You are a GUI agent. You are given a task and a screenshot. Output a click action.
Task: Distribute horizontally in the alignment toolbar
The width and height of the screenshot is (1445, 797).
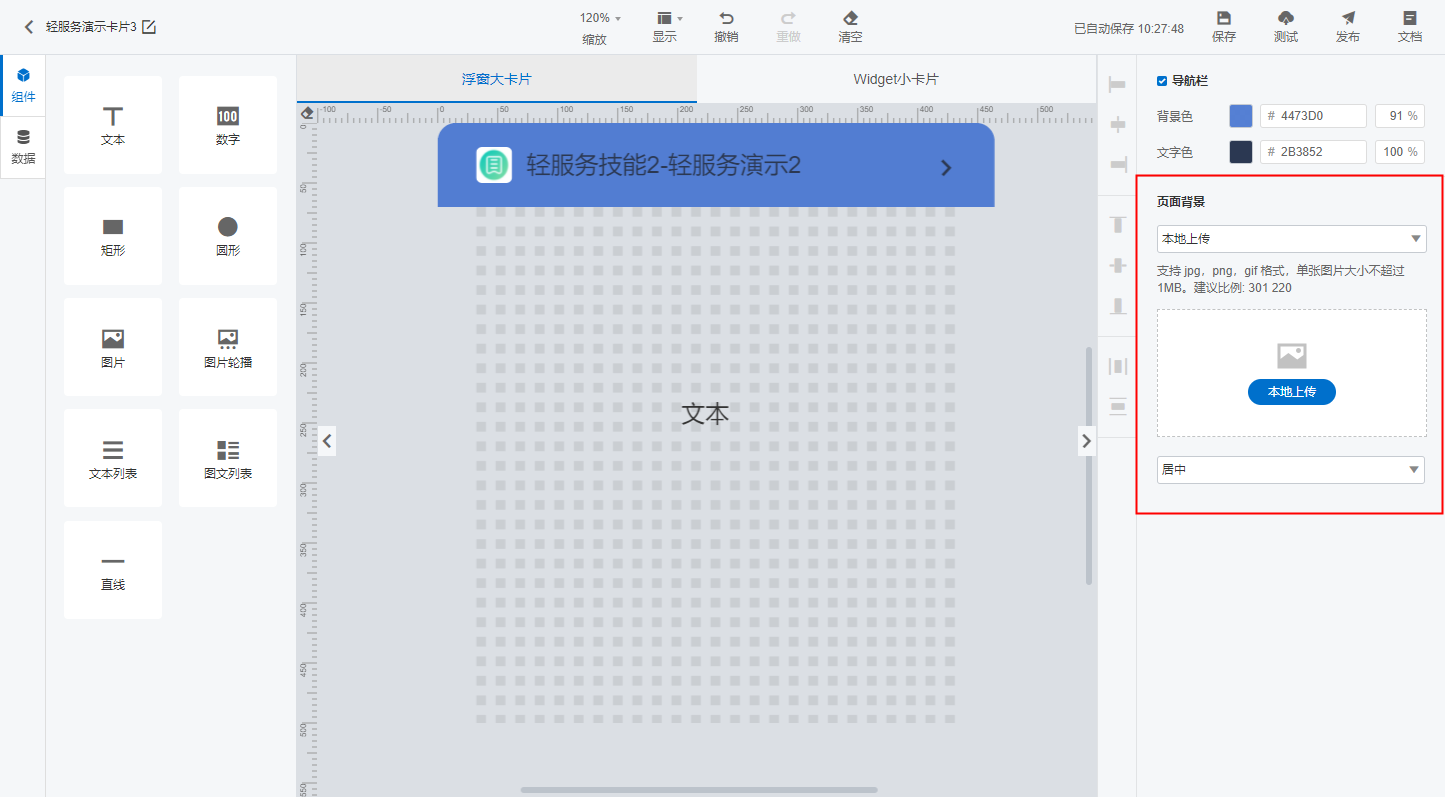click(1117, 366)
